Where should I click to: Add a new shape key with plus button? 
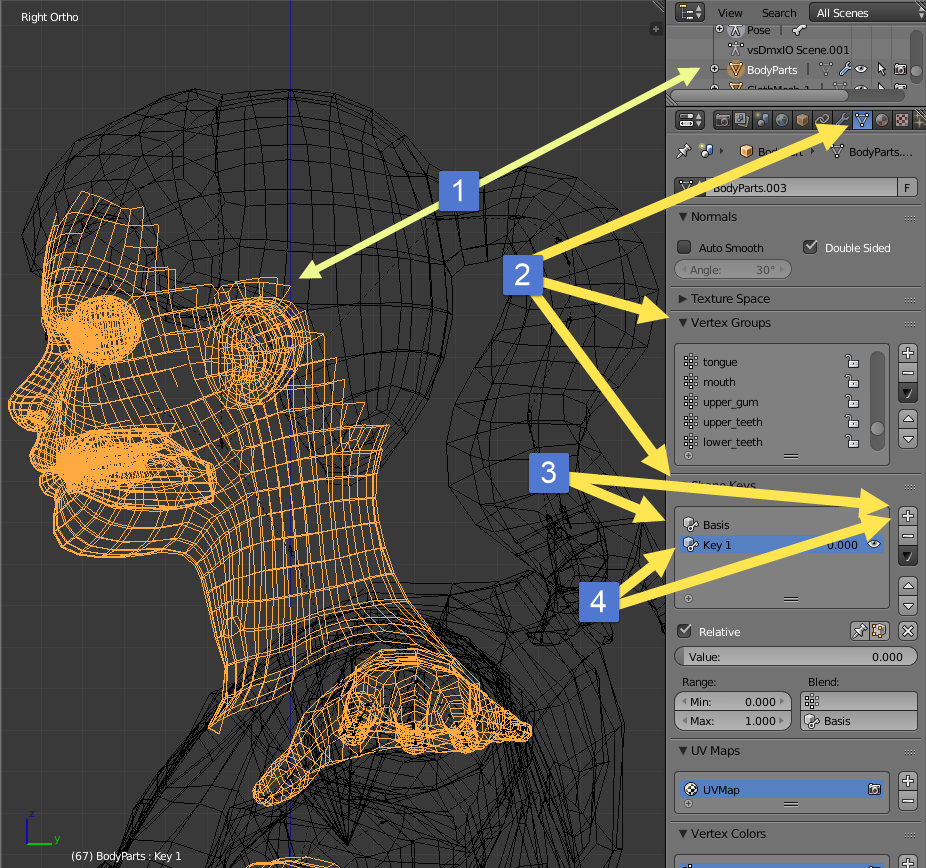click(908, 516)
